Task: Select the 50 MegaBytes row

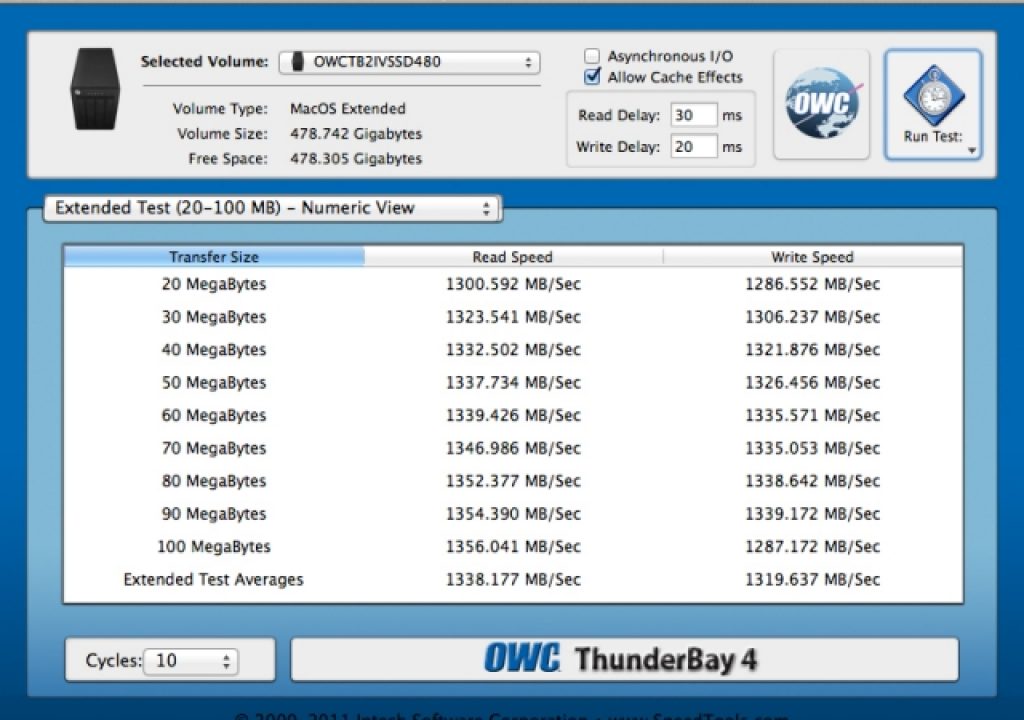Action: 513,382
